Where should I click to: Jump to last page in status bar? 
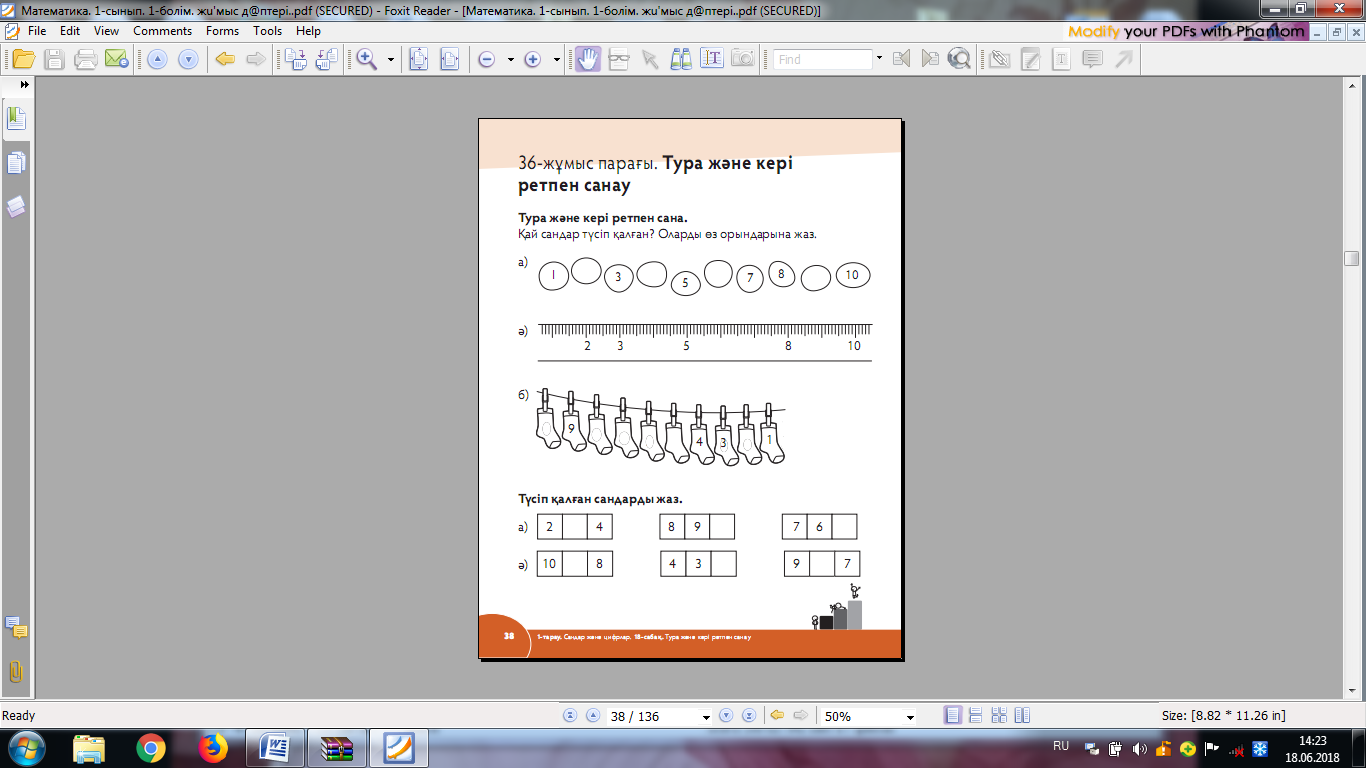[x=747, y=716]
